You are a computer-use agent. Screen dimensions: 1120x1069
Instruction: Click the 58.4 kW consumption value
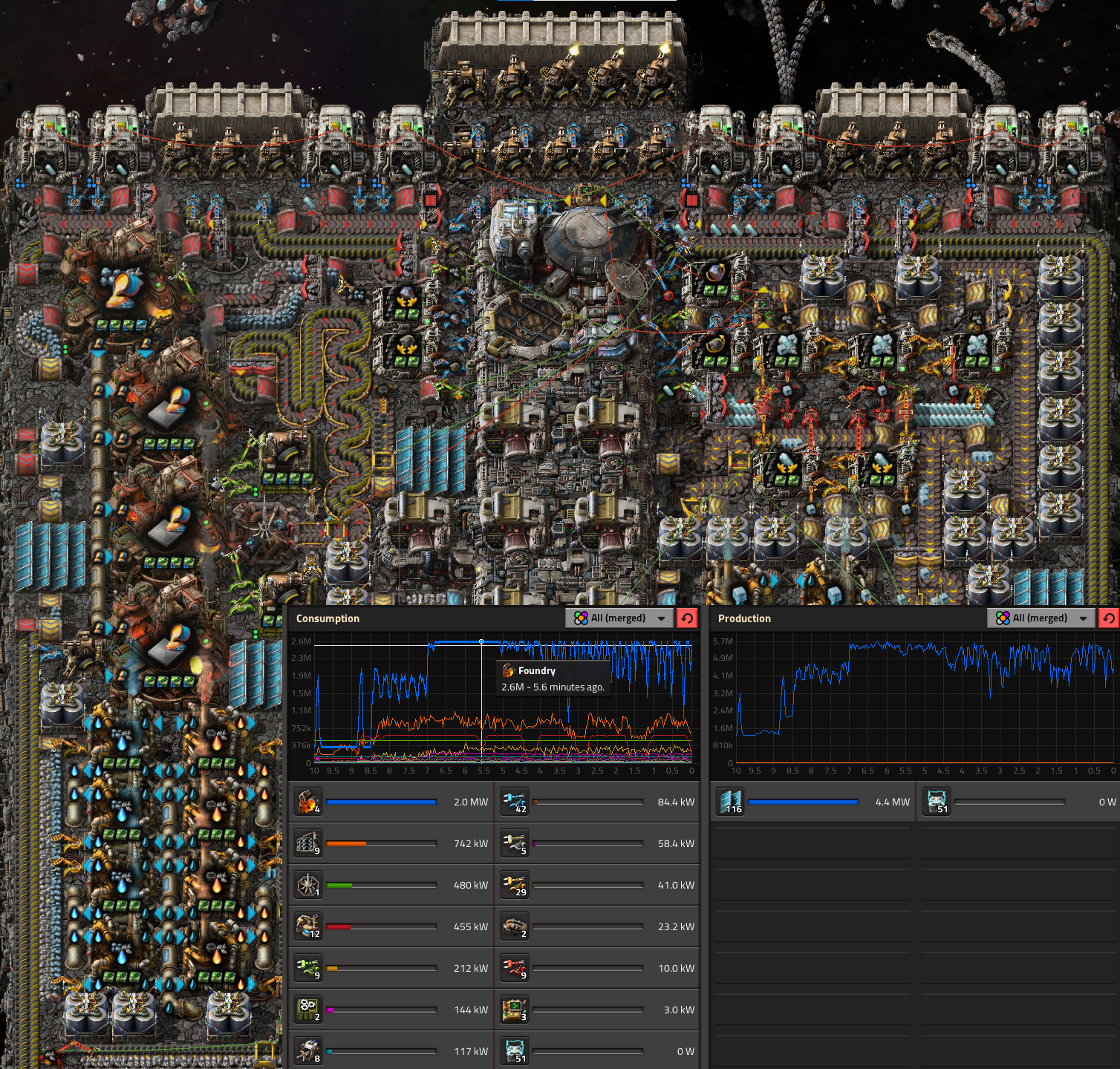tap(676, 843)
